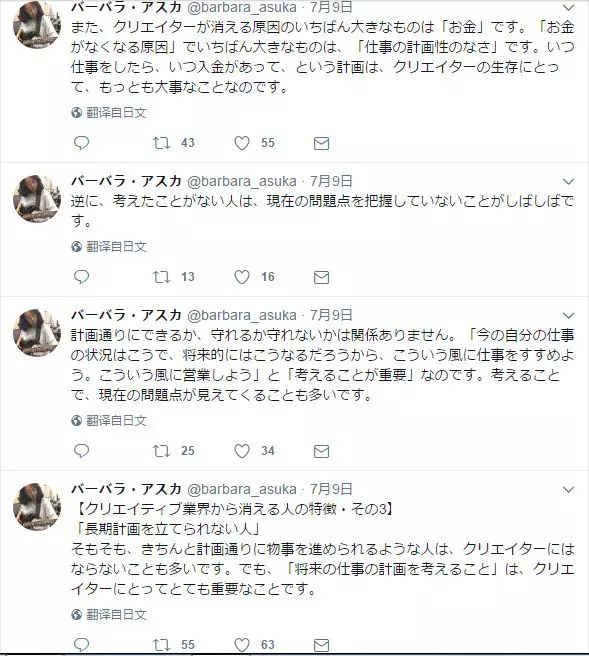This screenshot has height=656, width=589.
Task: Like the tweet with 63 likes
Action: pyautogui.click(x=242, y=645)
